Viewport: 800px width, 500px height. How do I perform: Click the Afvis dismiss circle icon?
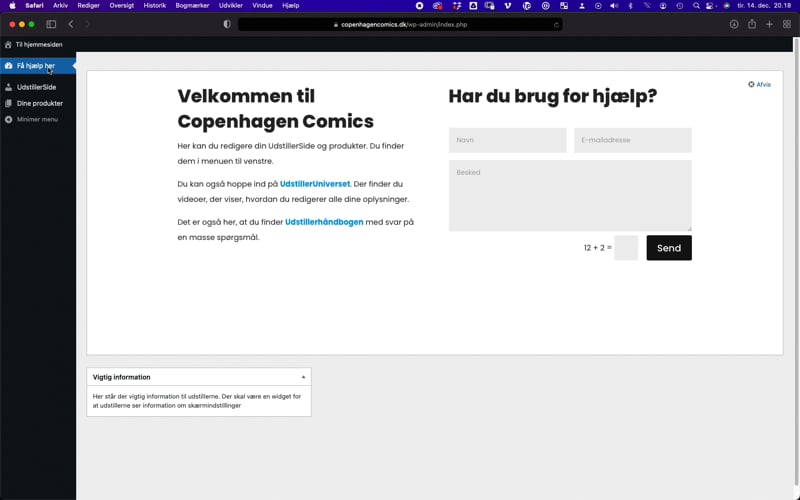(x=751, y=85)
